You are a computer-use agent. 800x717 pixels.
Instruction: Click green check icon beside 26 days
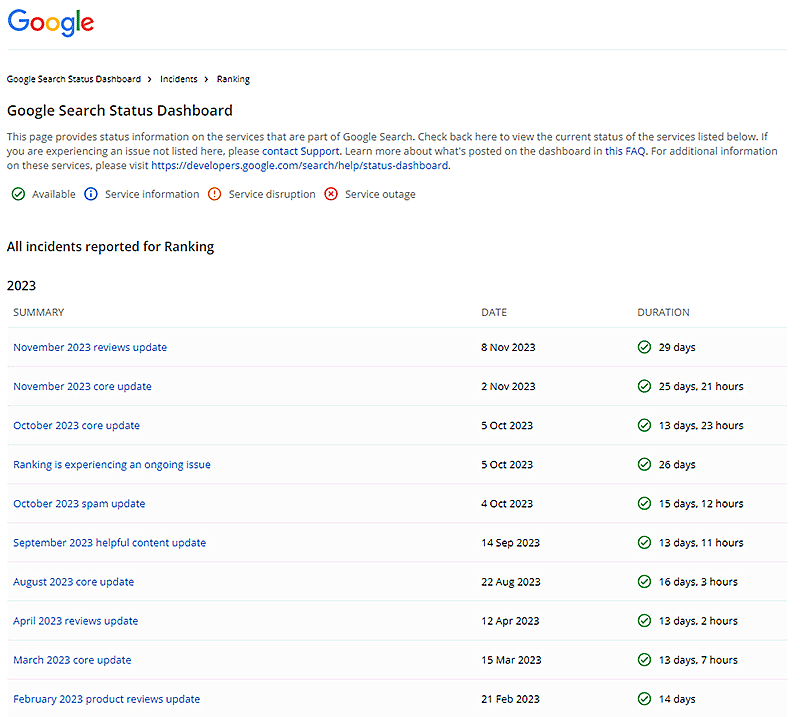(644, 465)
